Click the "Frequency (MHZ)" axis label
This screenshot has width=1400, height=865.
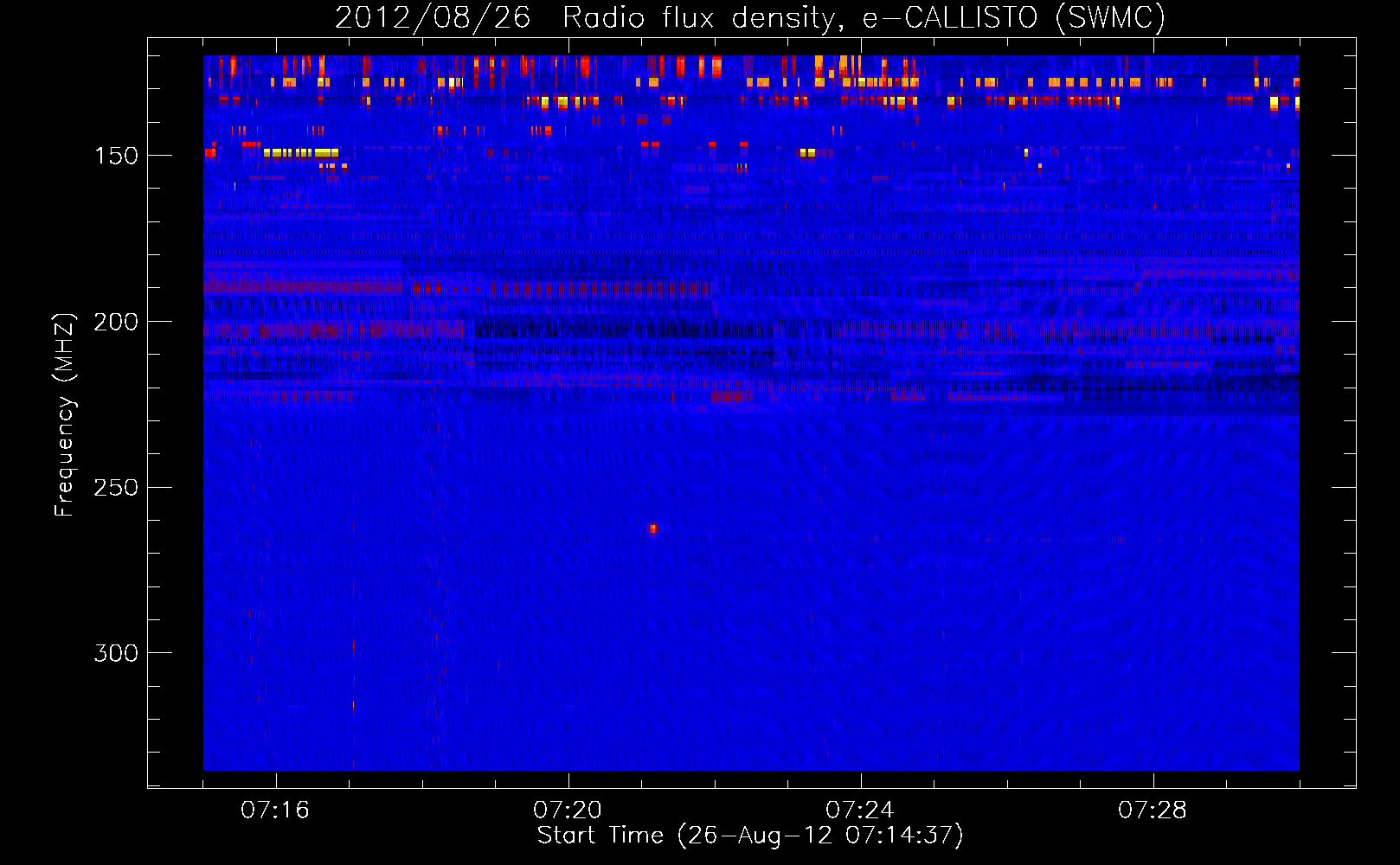[65, 414]
